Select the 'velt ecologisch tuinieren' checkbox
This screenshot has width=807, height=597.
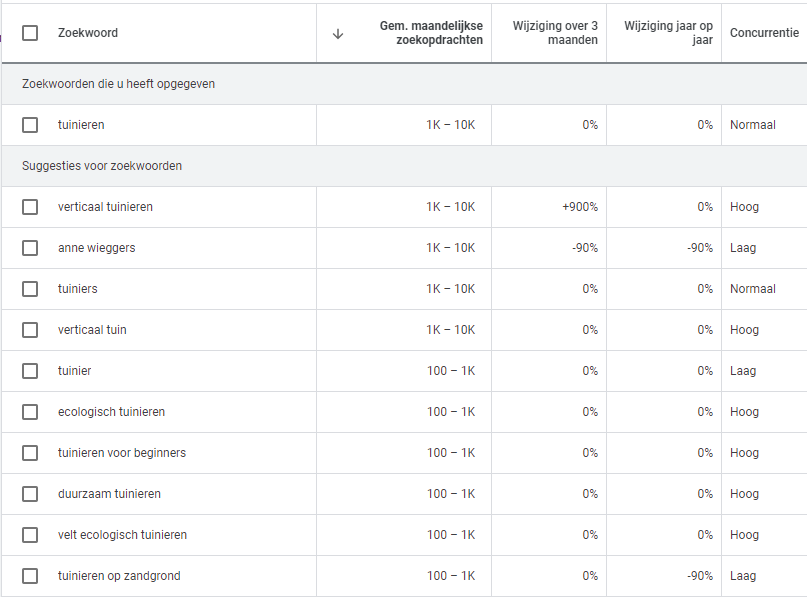coord(30,535)
